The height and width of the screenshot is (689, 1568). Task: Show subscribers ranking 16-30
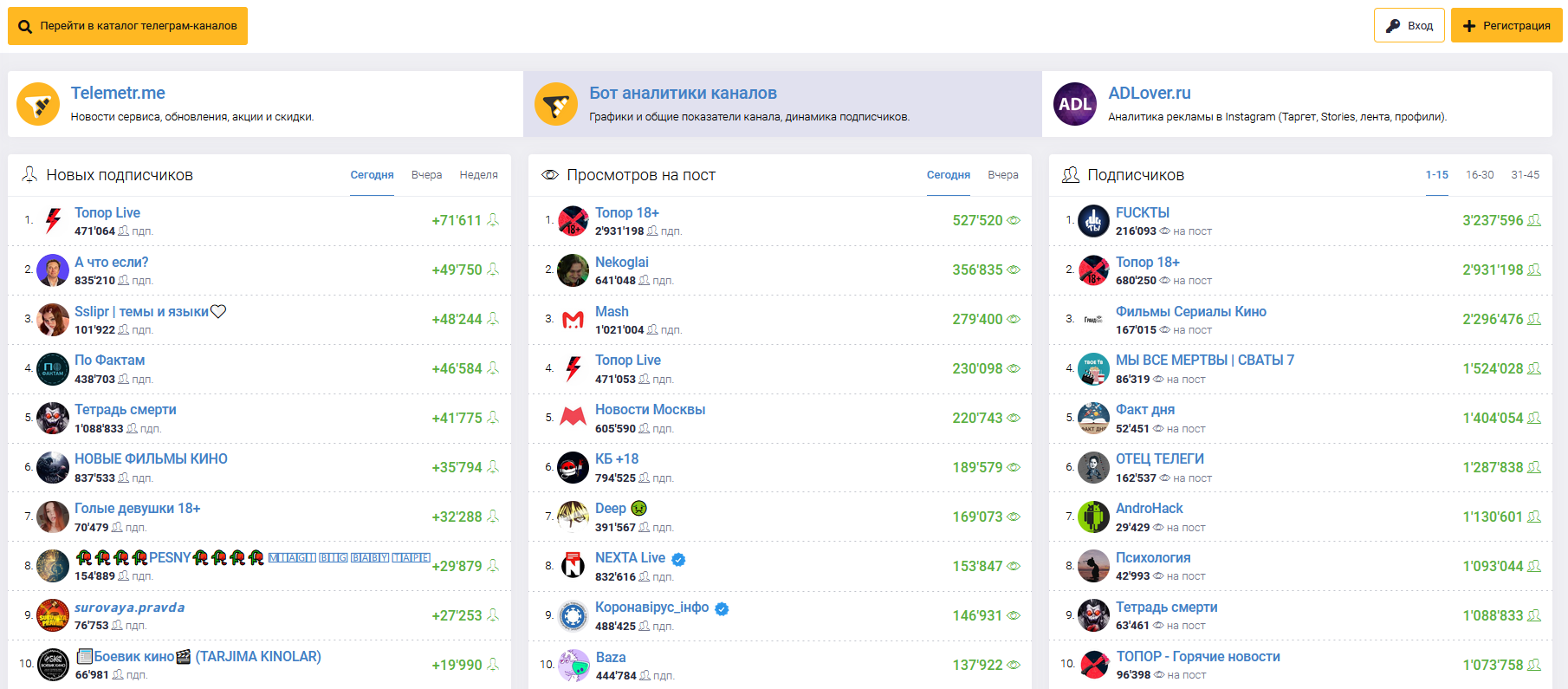click(x=1480, y=175)
